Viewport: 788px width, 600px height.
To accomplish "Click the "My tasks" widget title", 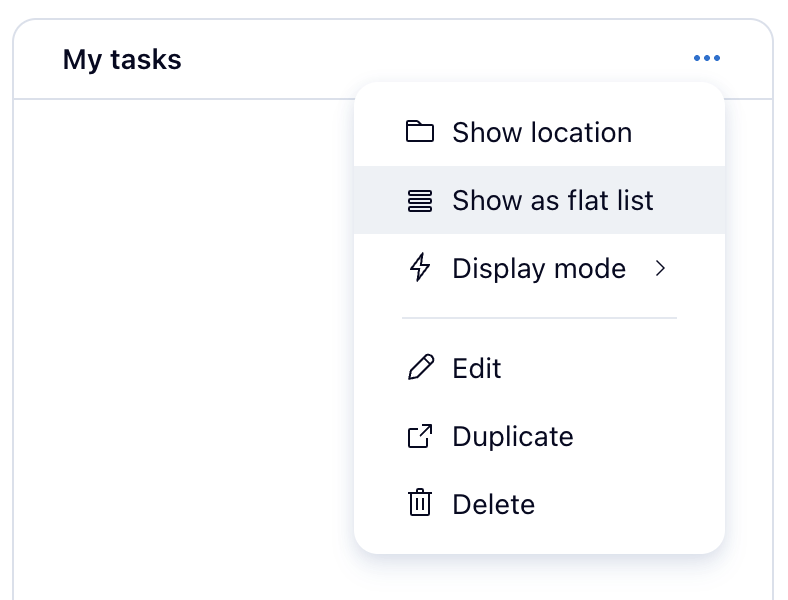I will [x=122, y=60].
